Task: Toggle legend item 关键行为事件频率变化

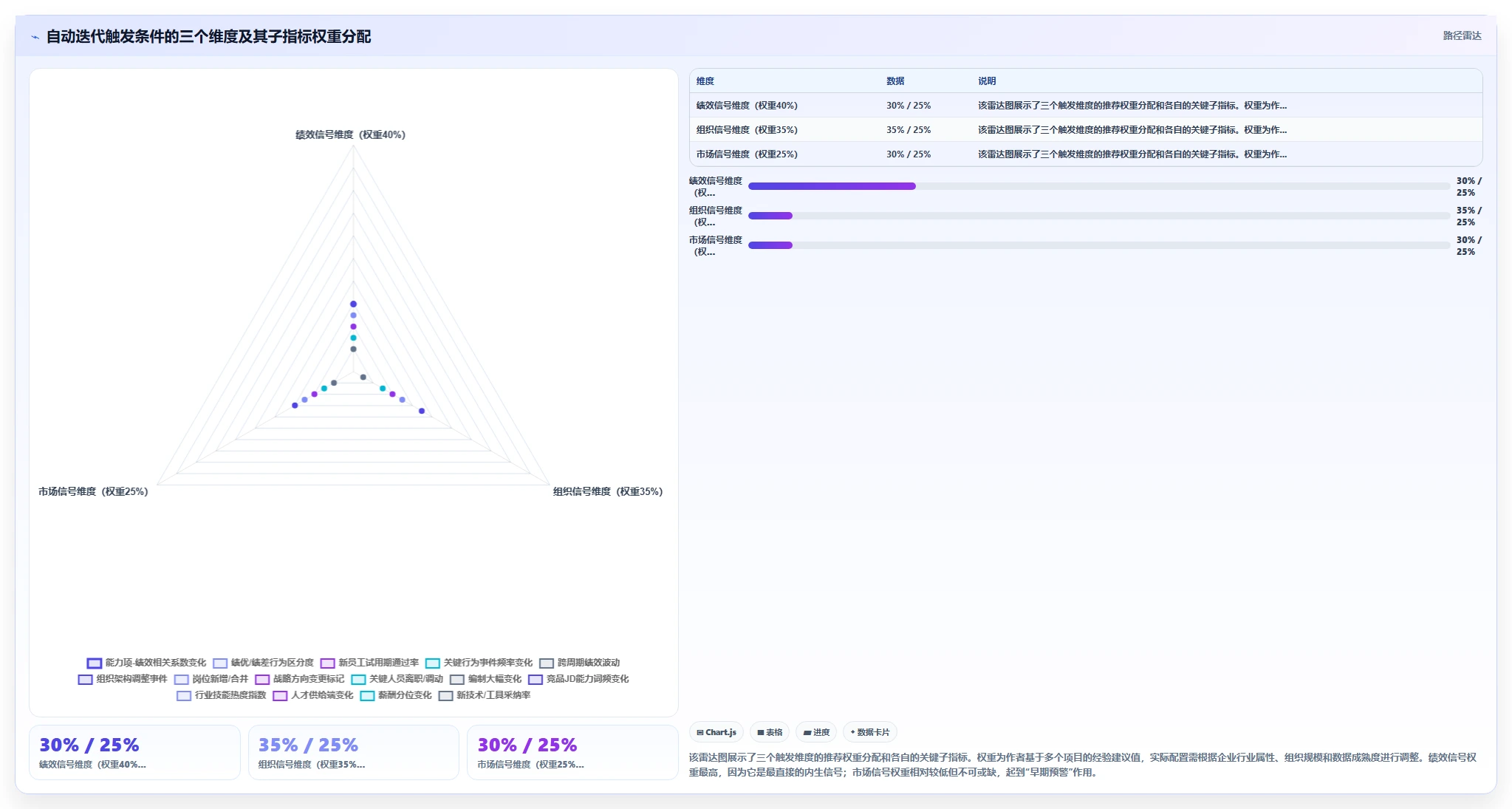Action: 479,663
